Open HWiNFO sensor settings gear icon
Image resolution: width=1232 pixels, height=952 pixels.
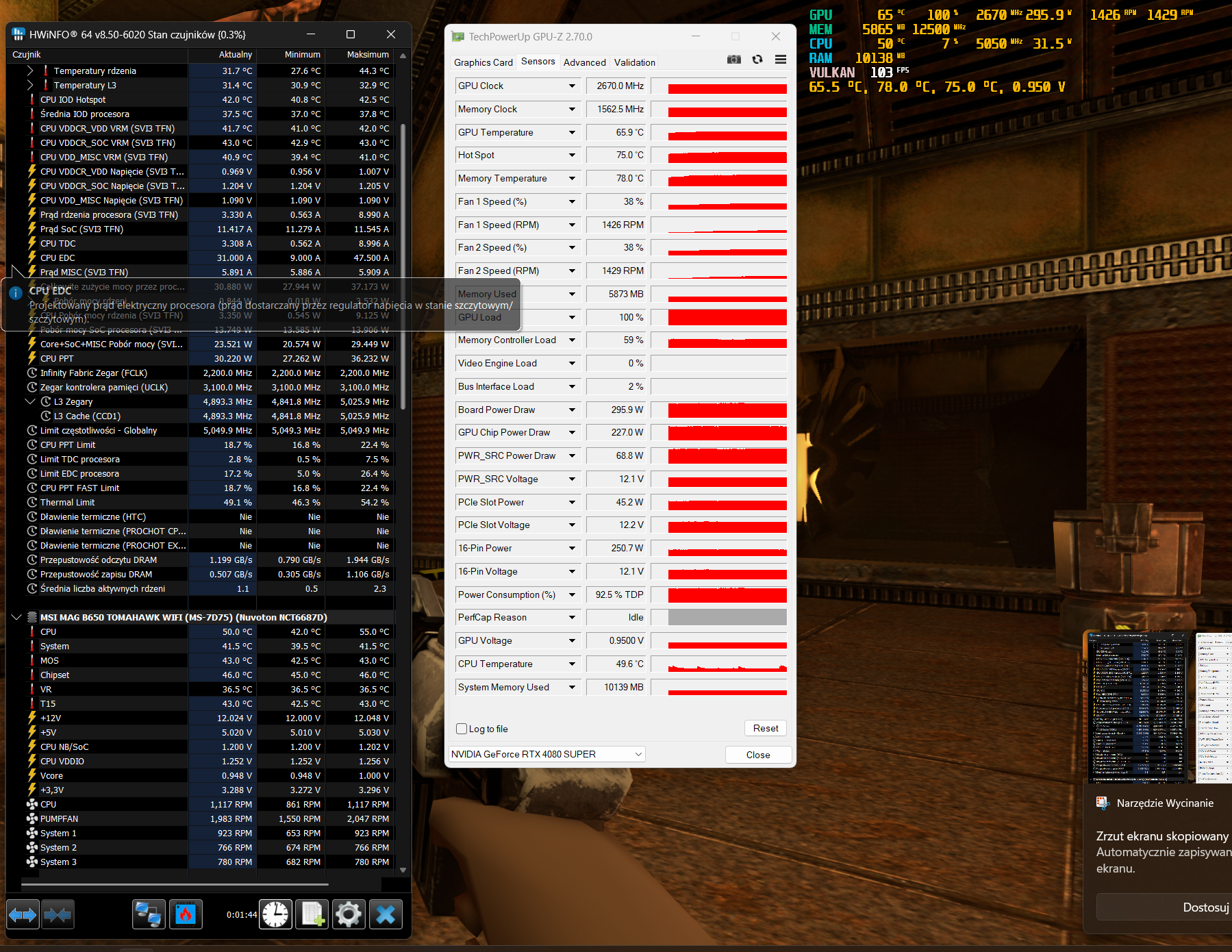click(349, 914)
